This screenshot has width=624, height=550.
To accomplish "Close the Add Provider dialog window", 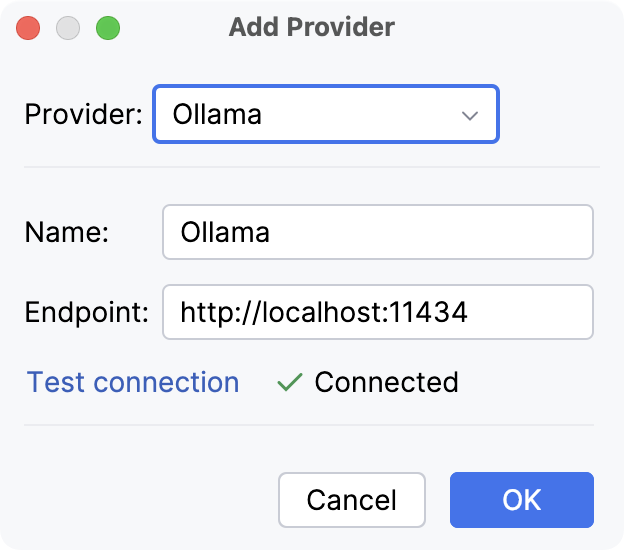I will [x=28, y=27].
